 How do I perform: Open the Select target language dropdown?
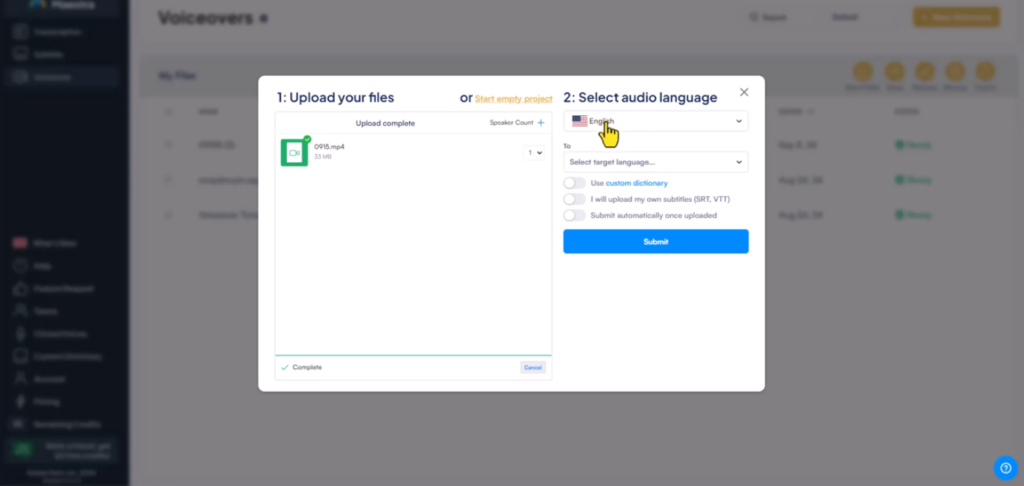click(x=656, y=161)
